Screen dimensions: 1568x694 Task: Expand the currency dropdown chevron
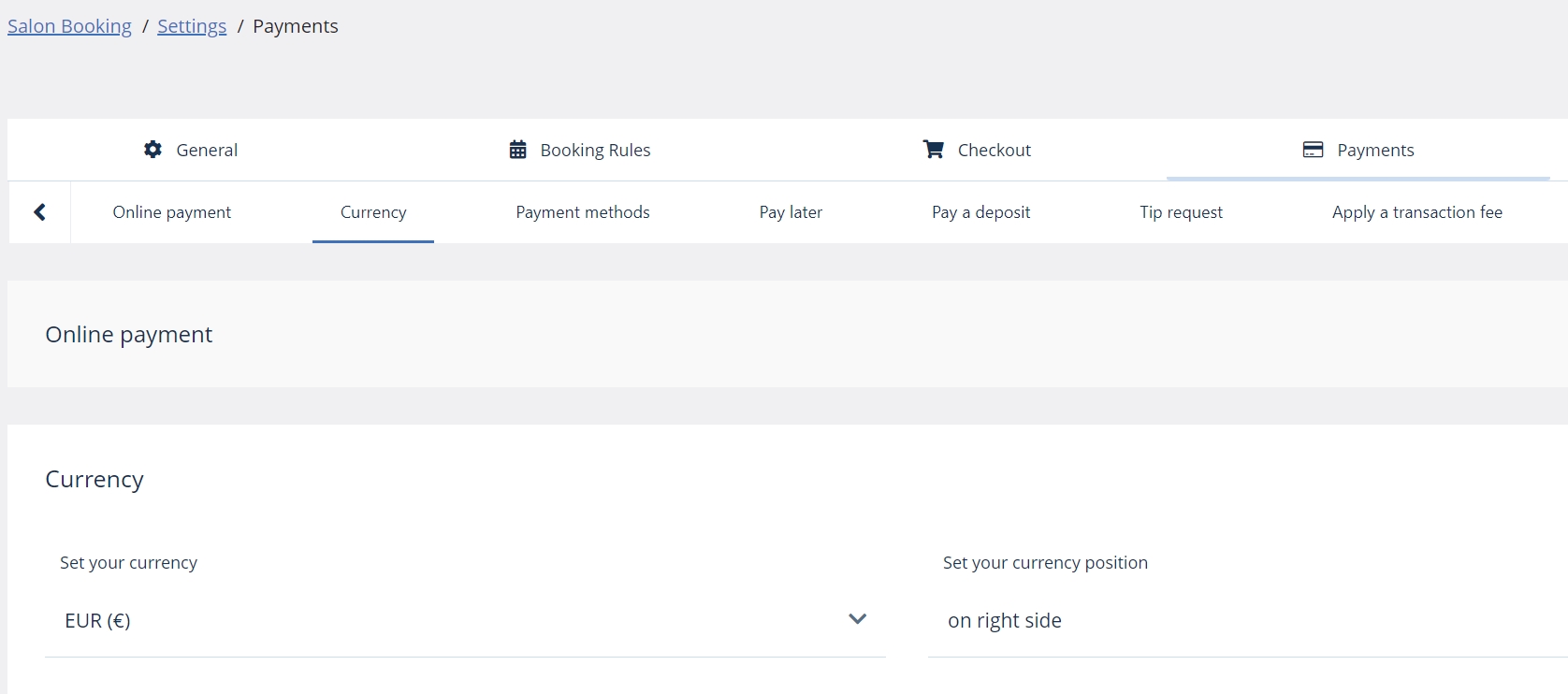click(857, 619)
